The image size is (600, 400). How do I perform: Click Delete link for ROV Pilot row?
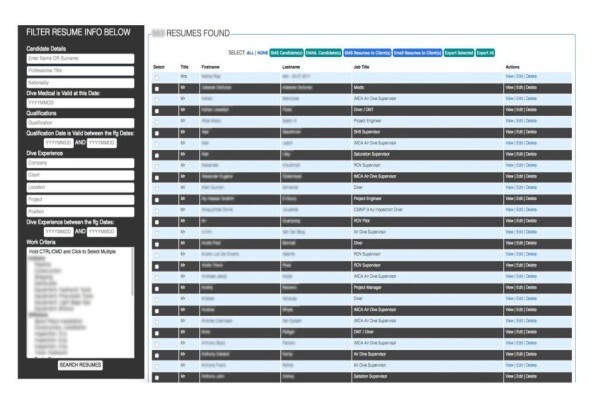pyautogui.click(x=531, y=221)
